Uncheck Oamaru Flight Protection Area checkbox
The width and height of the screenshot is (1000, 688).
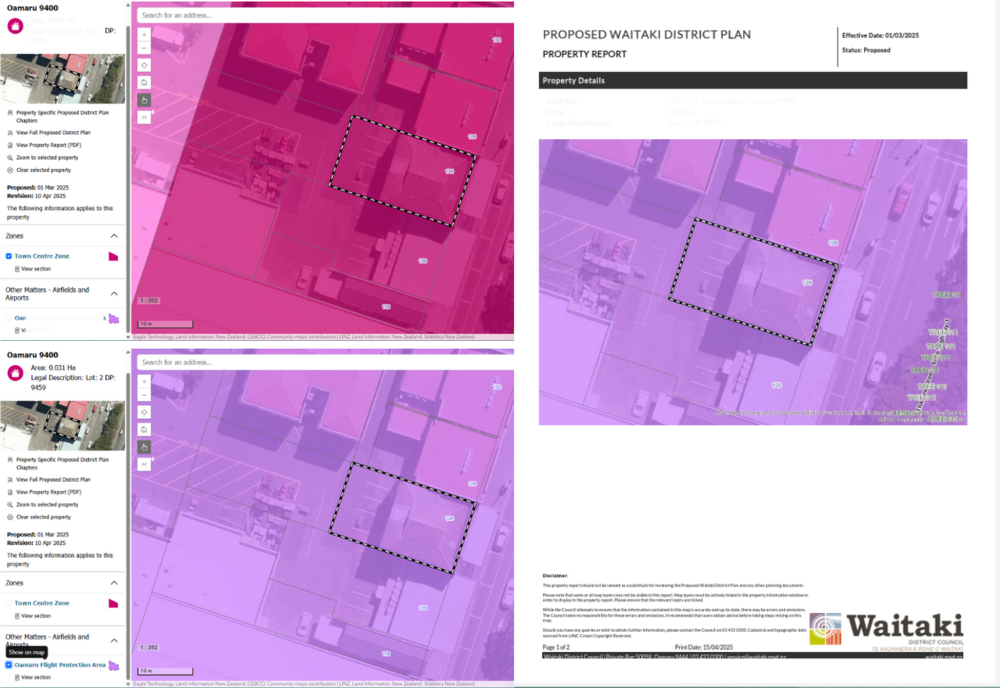pyautogui.click(x=10, y=665)
